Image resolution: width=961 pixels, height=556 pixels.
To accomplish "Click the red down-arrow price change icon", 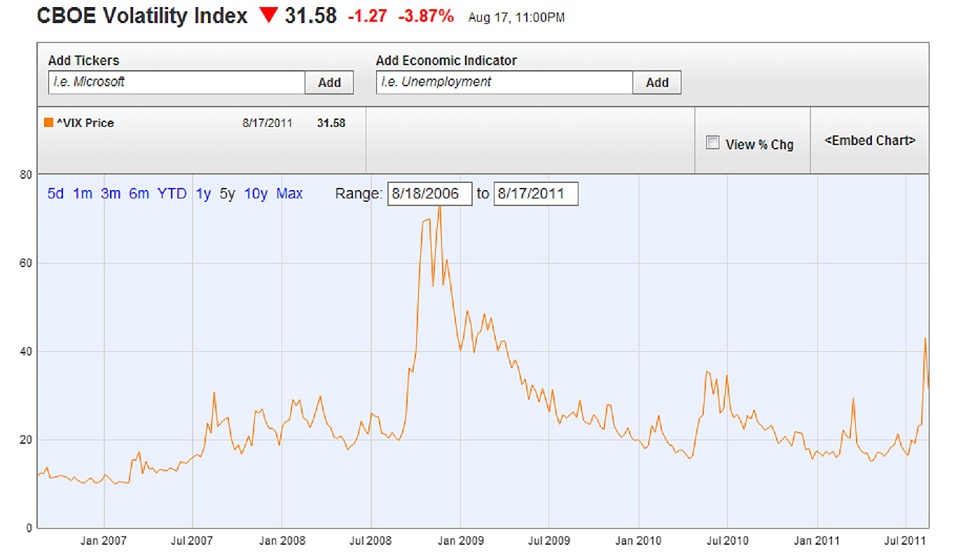I will (x=268, y=15).
